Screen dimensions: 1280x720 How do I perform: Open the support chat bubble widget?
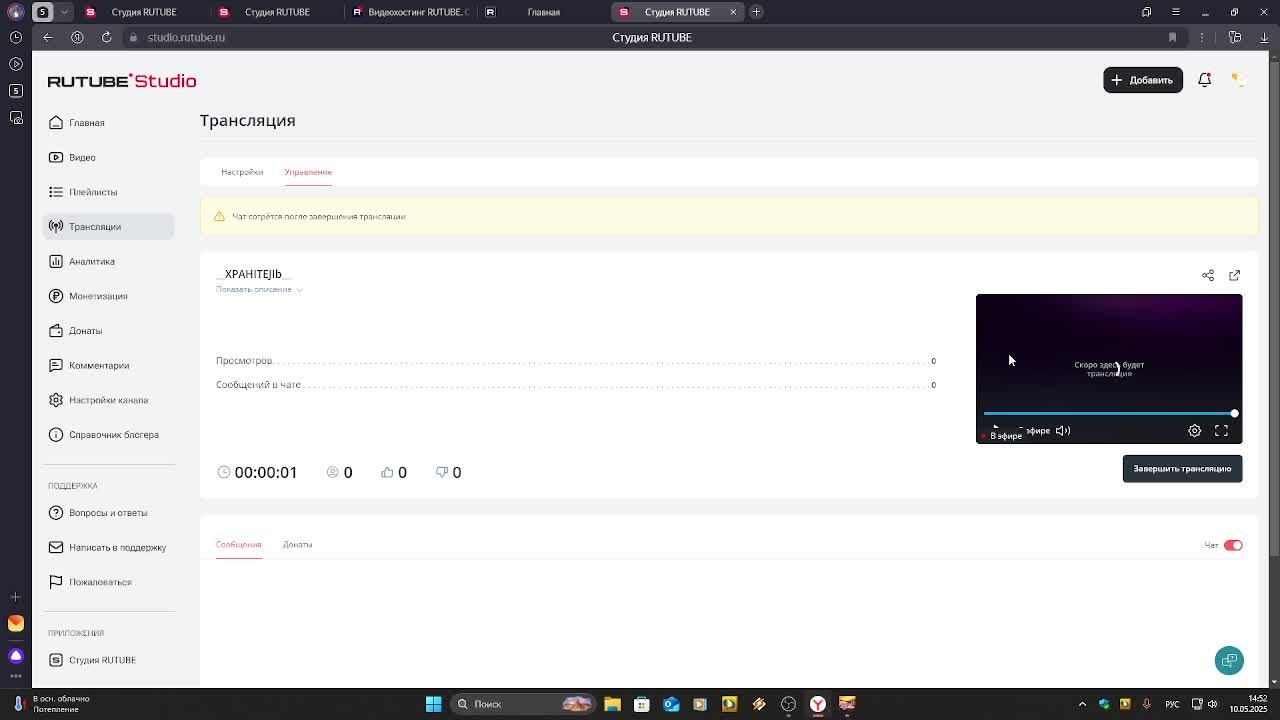pos(1229,660)
